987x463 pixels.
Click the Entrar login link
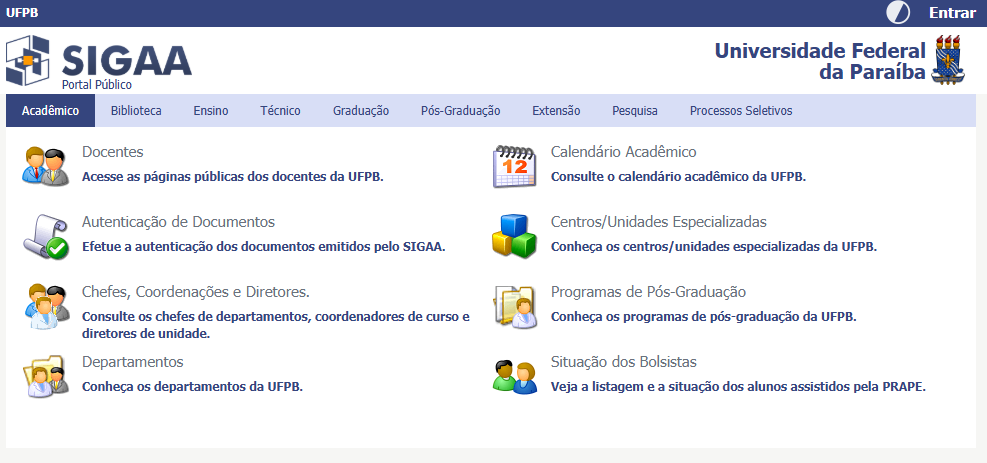[952, 13]
